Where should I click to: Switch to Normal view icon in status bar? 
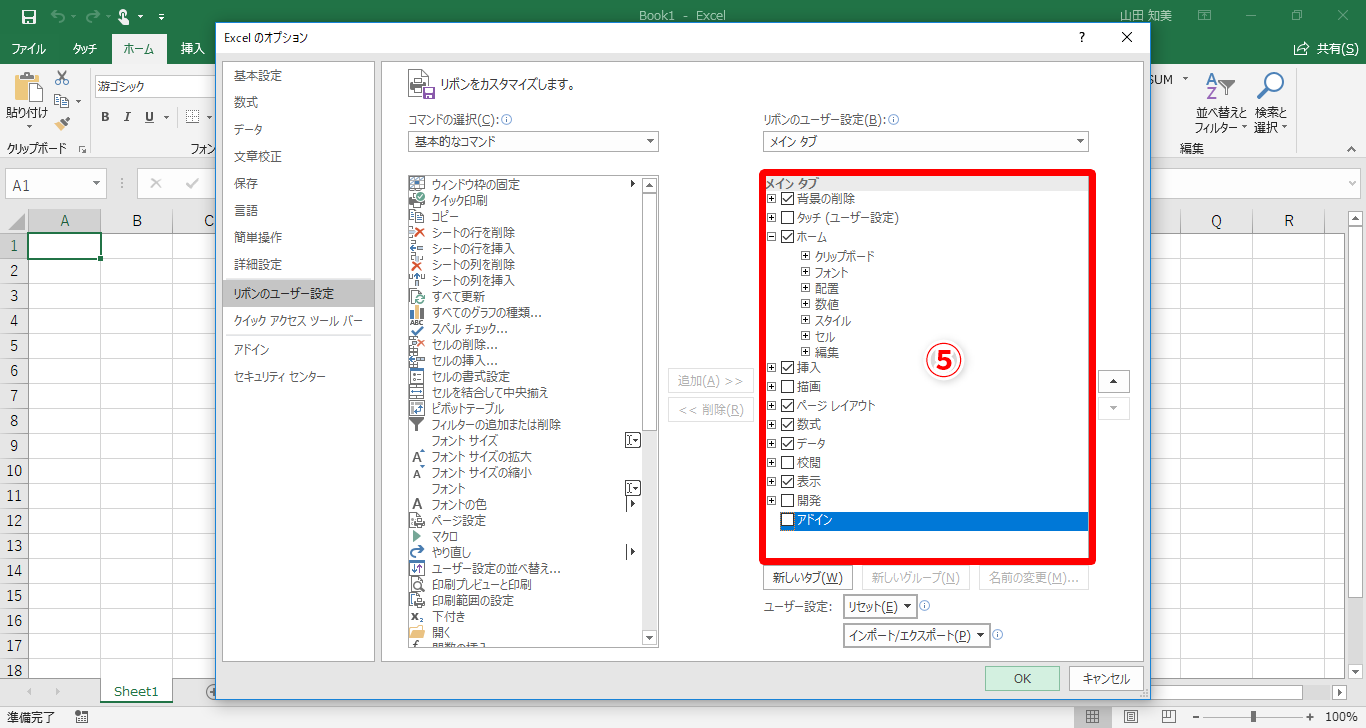coord(1092,717)
